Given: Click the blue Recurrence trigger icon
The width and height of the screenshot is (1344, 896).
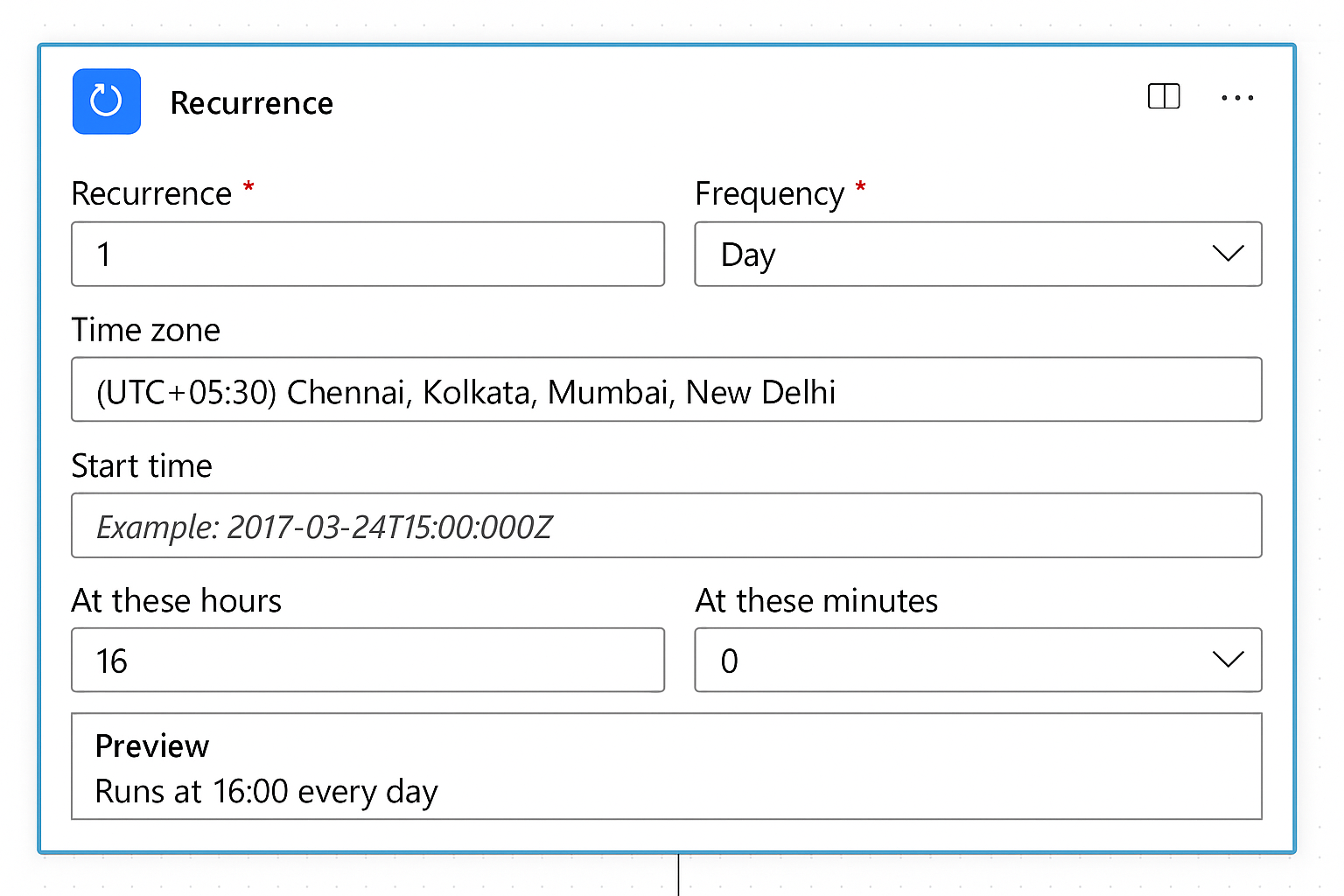Looking at the screenshot, I should pyautogui.click(x=107, y=101).
